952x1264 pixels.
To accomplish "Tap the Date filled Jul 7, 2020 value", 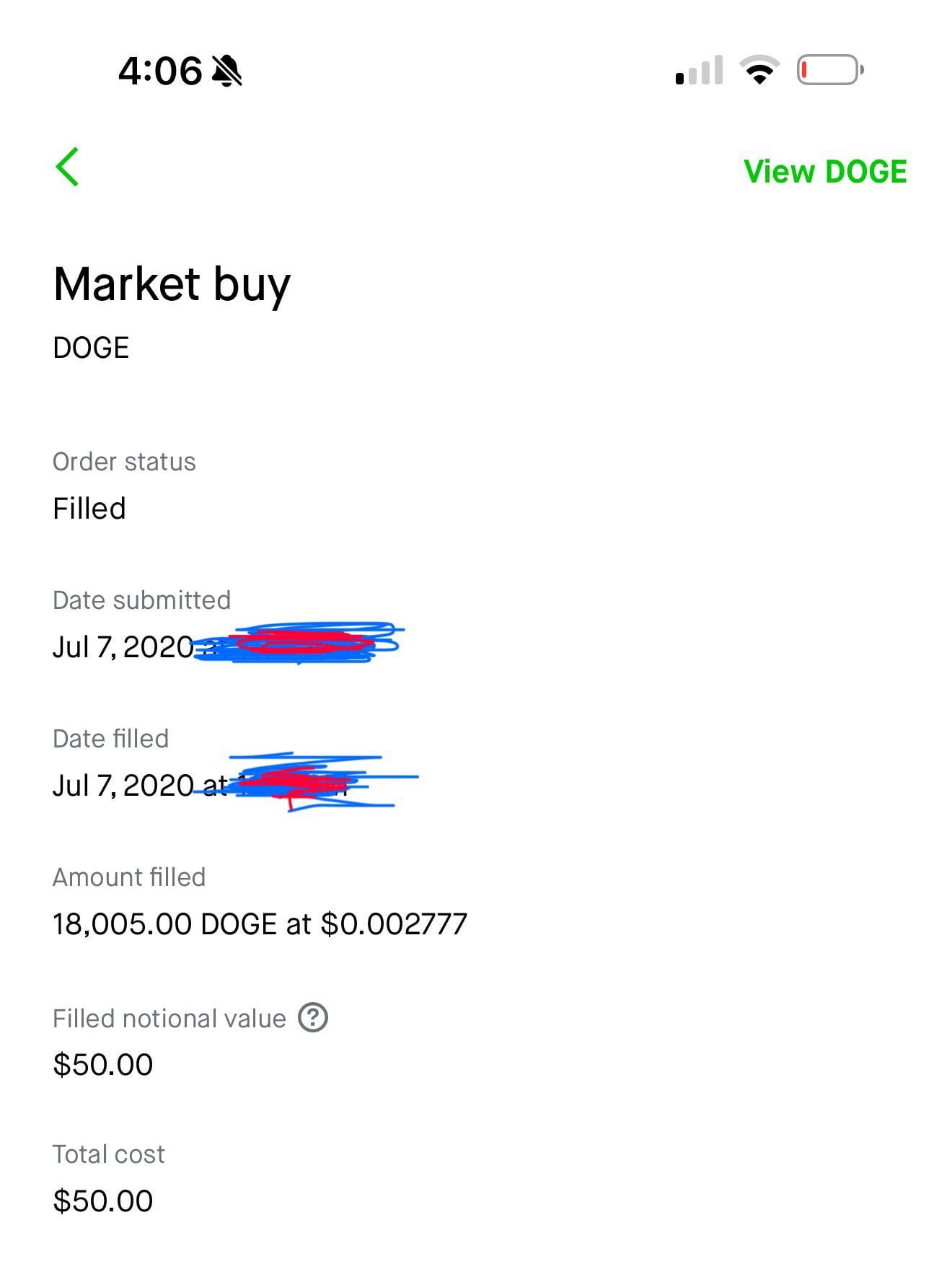I will click(x=123, y=786).
